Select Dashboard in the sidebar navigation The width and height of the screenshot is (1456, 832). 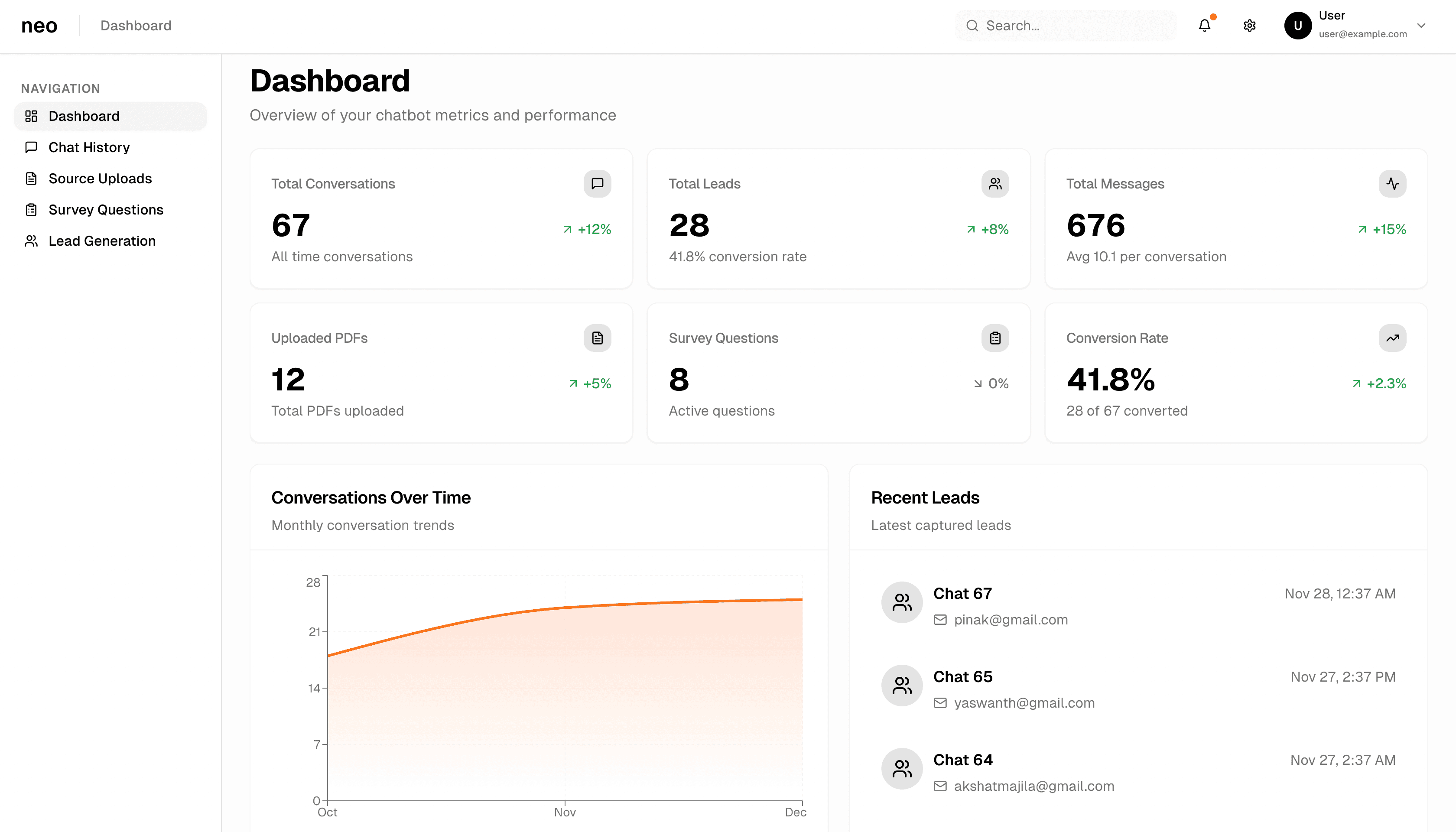click(84, 116)
